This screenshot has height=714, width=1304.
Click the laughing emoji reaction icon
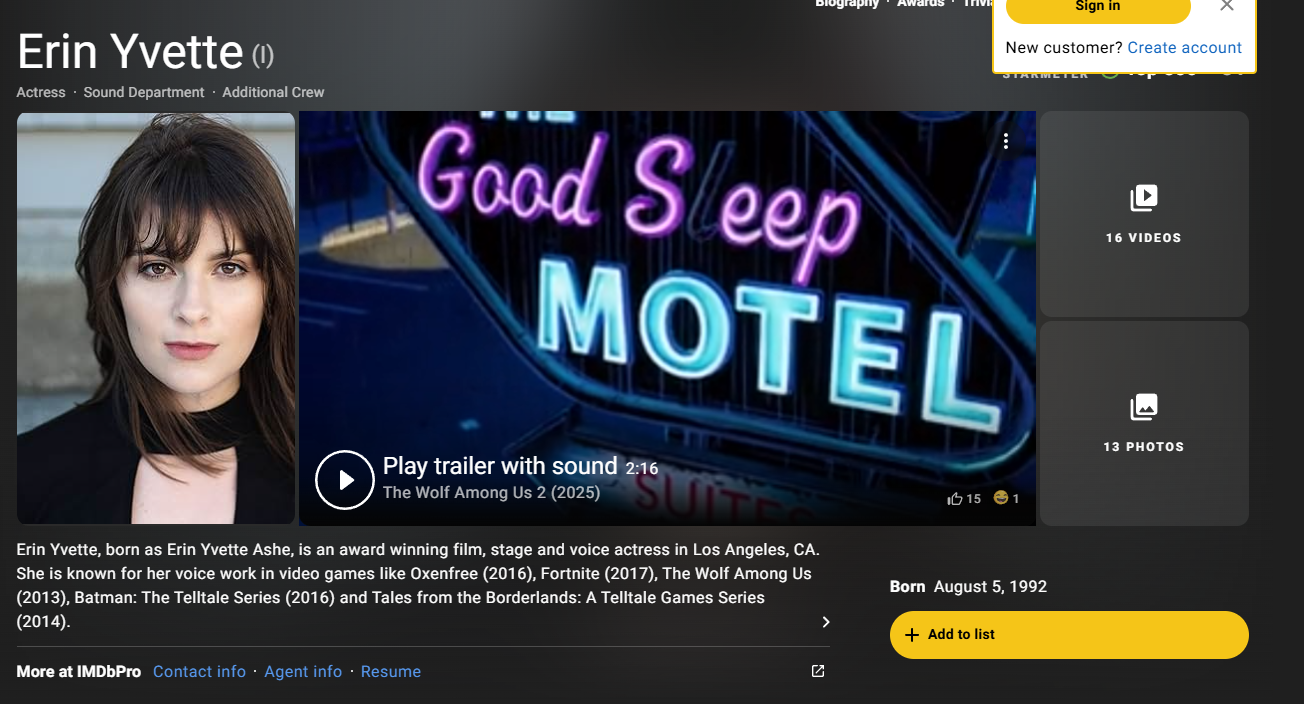(x=1000, y=498)
